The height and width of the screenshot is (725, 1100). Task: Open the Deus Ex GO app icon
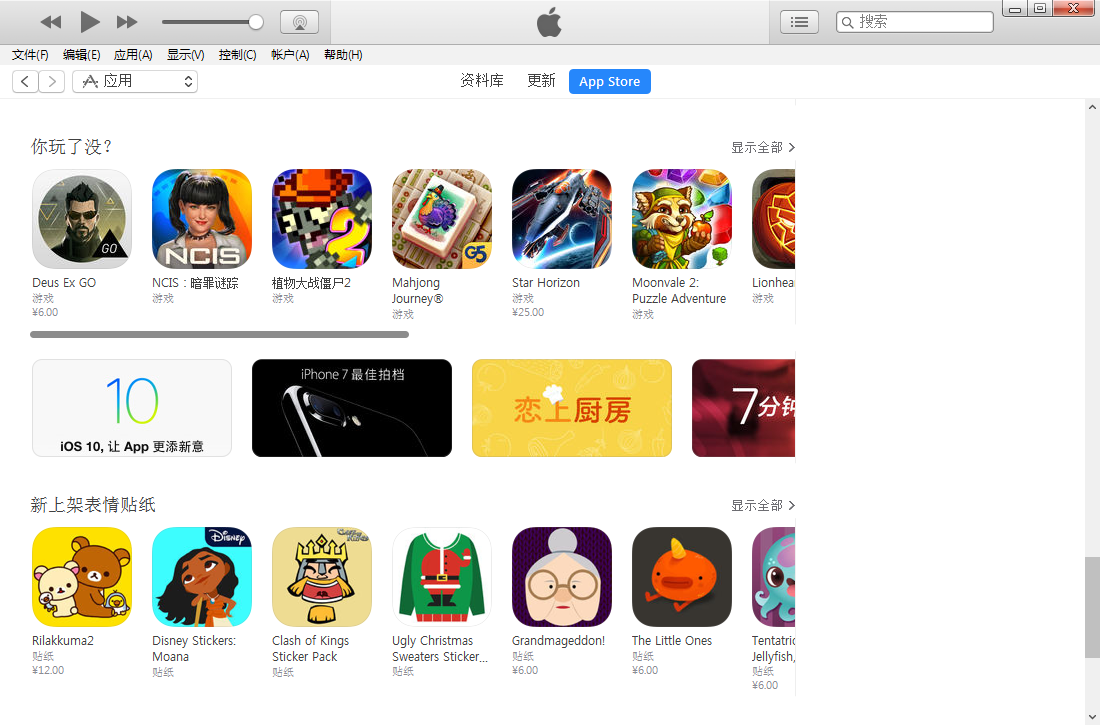pos(82,219)
